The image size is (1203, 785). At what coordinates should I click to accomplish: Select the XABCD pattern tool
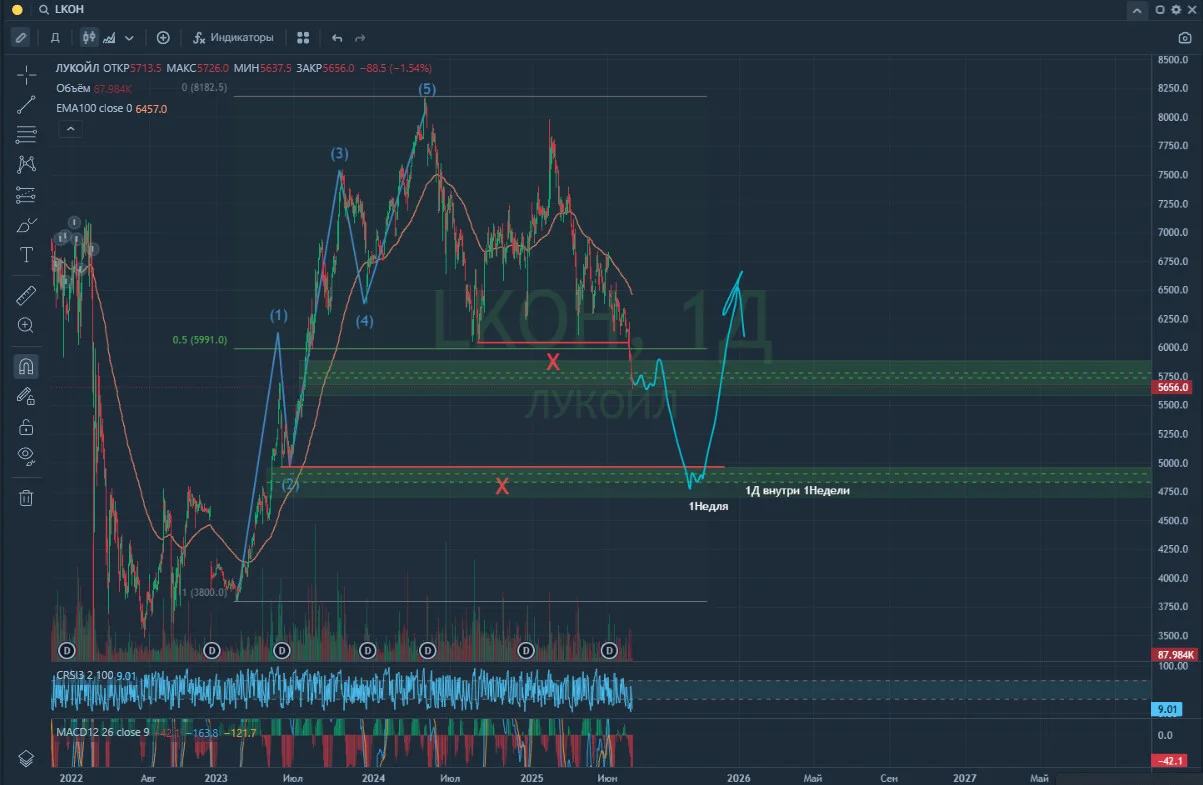[26, 164]
